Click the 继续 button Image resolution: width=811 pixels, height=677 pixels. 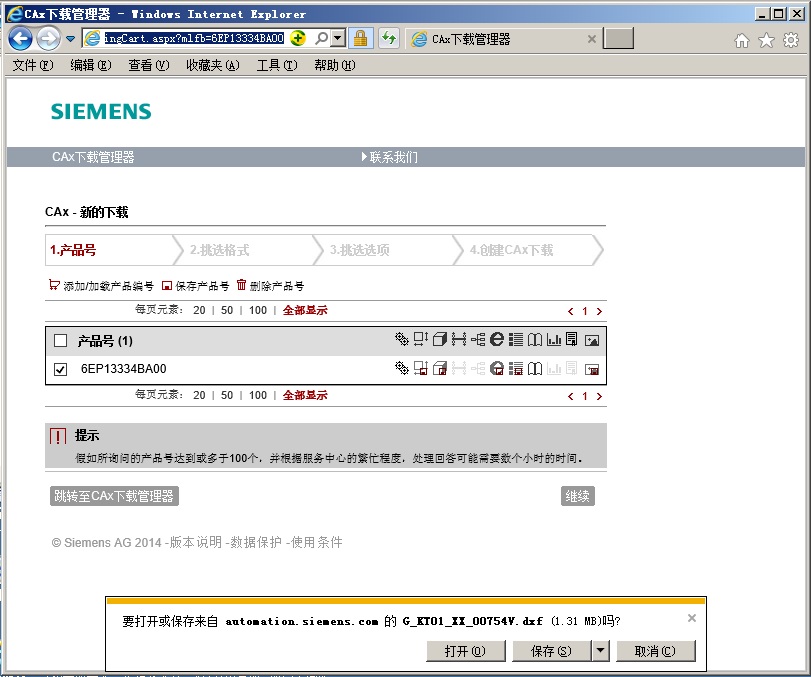(x=578, y=496)
